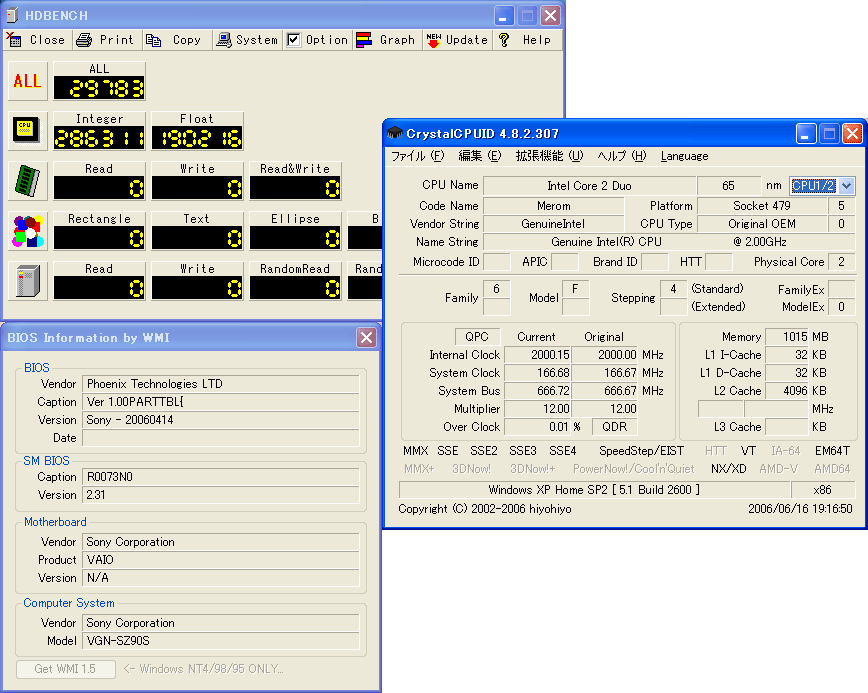Minimize the CrystalCPUID window

[806, 133]
